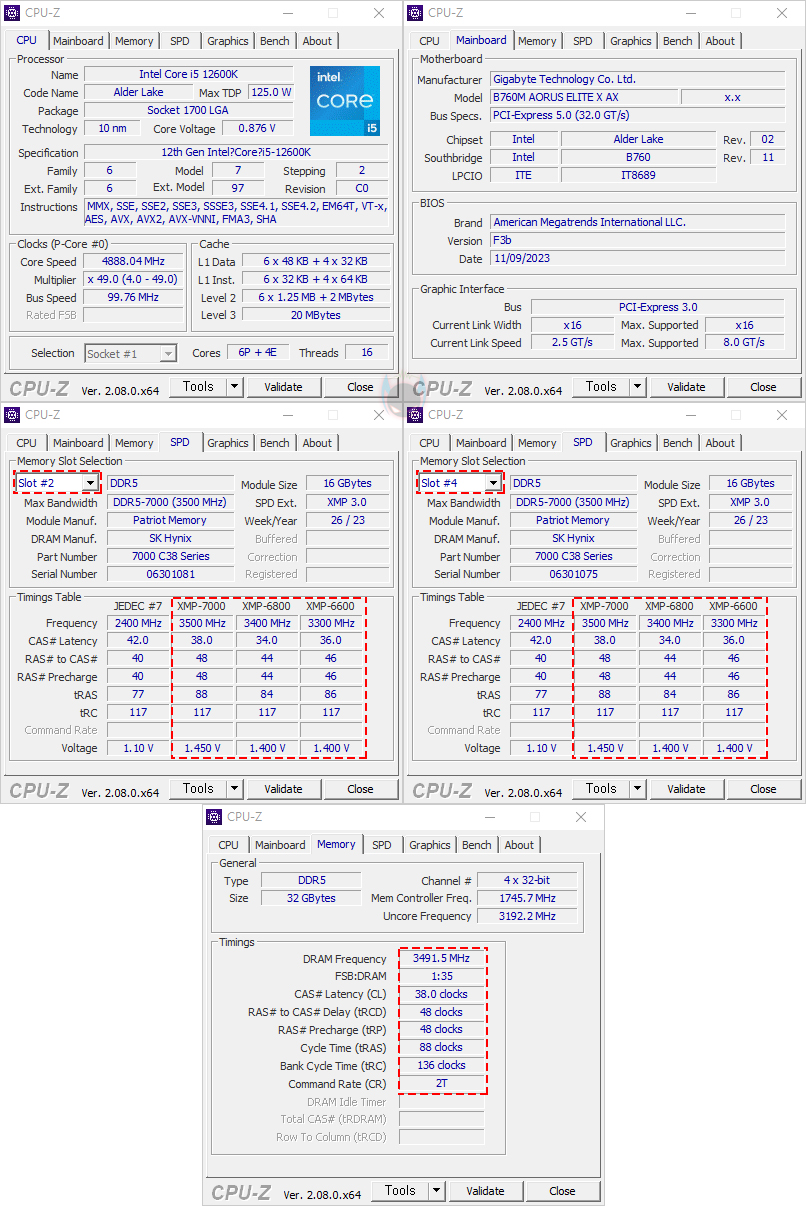This screenshot has width=806, height=1206.
Task: Click Manufacturer Gigabyte Technology Co. Ltd.
Action: coord(637,80)
